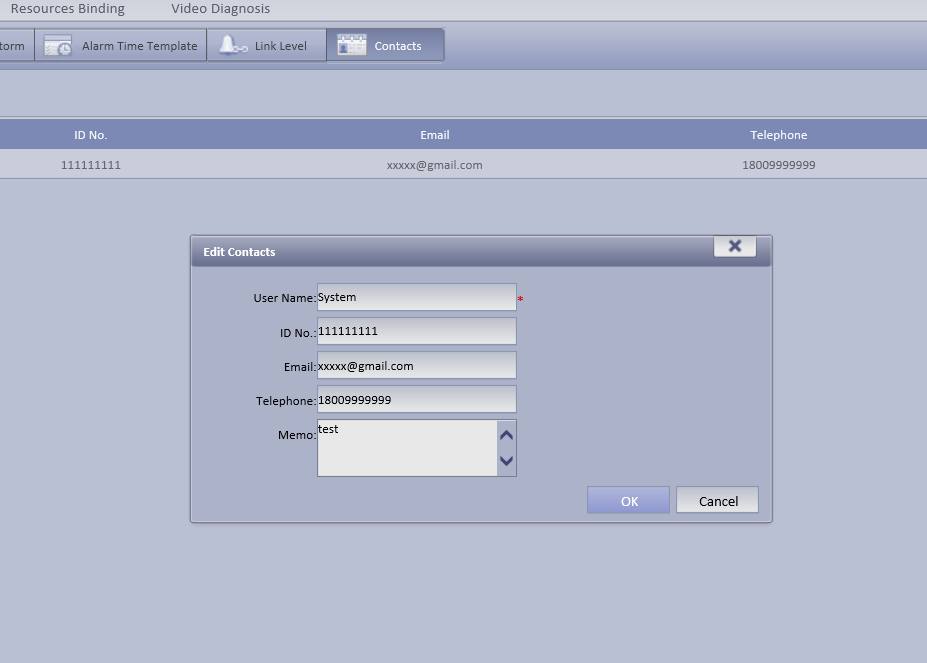The width and height of the screenshot is (927, 663).
Task: Open the Alarm Time Template tab
Action: click(121, 46)
